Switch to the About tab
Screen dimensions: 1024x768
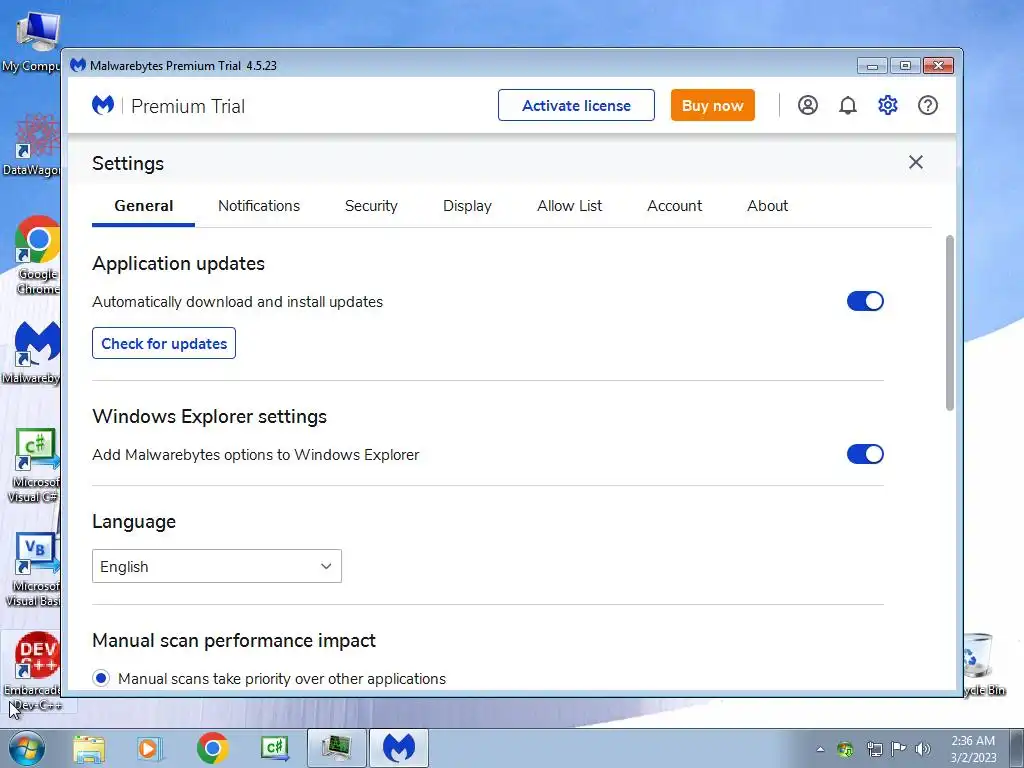coord(767,206)
